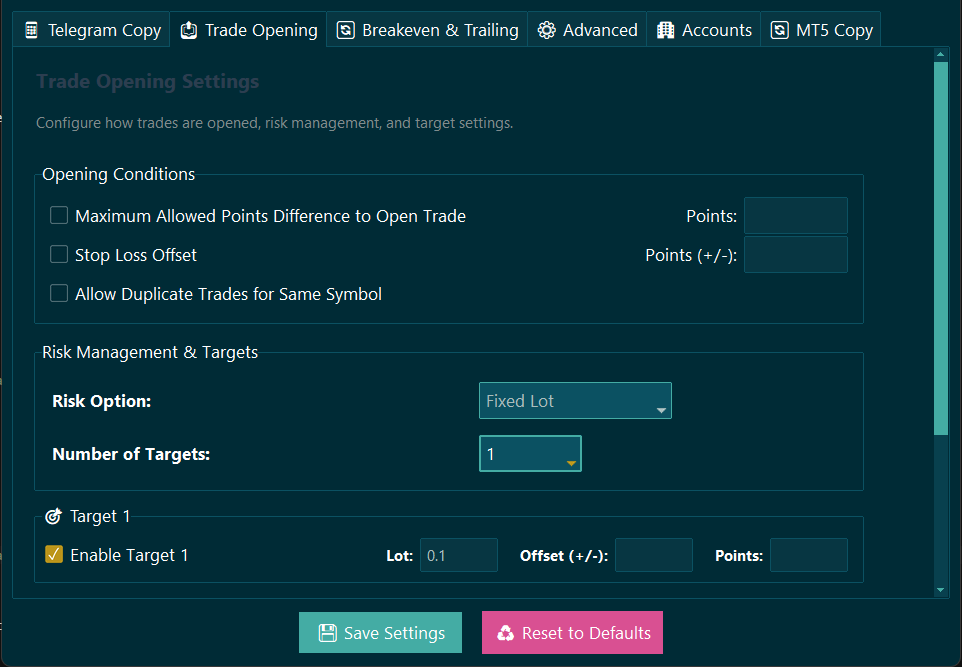962x667 pixels.
Task: Click the dollar icon on MT5 Copy tab
Action: click(x=779, y=30)
